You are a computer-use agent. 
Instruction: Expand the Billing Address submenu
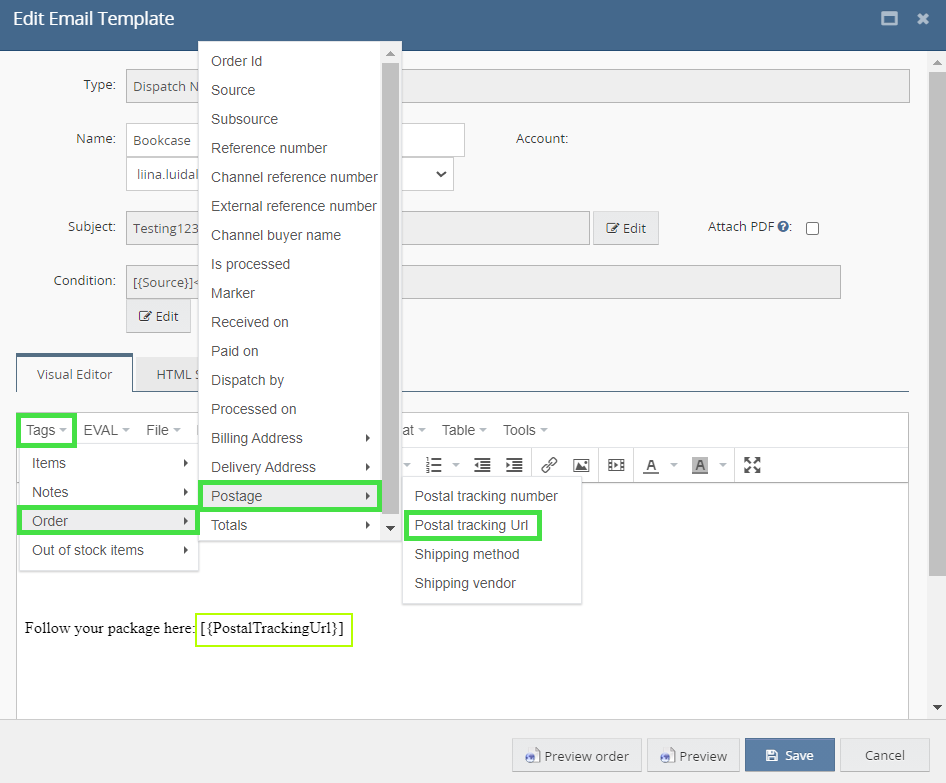290,438
